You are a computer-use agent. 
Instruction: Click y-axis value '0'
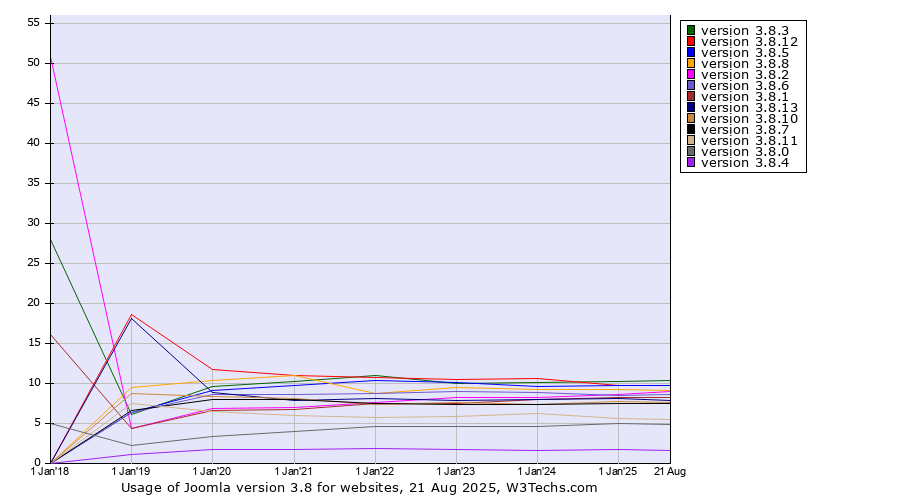(x=37, y=462)
